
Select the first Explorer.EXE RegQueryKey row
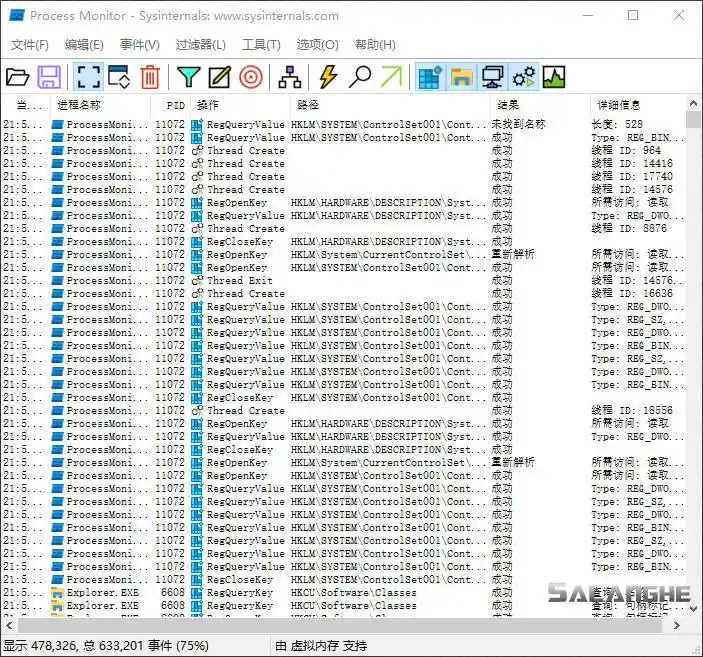pyautogui.click(x=343, y=592)
